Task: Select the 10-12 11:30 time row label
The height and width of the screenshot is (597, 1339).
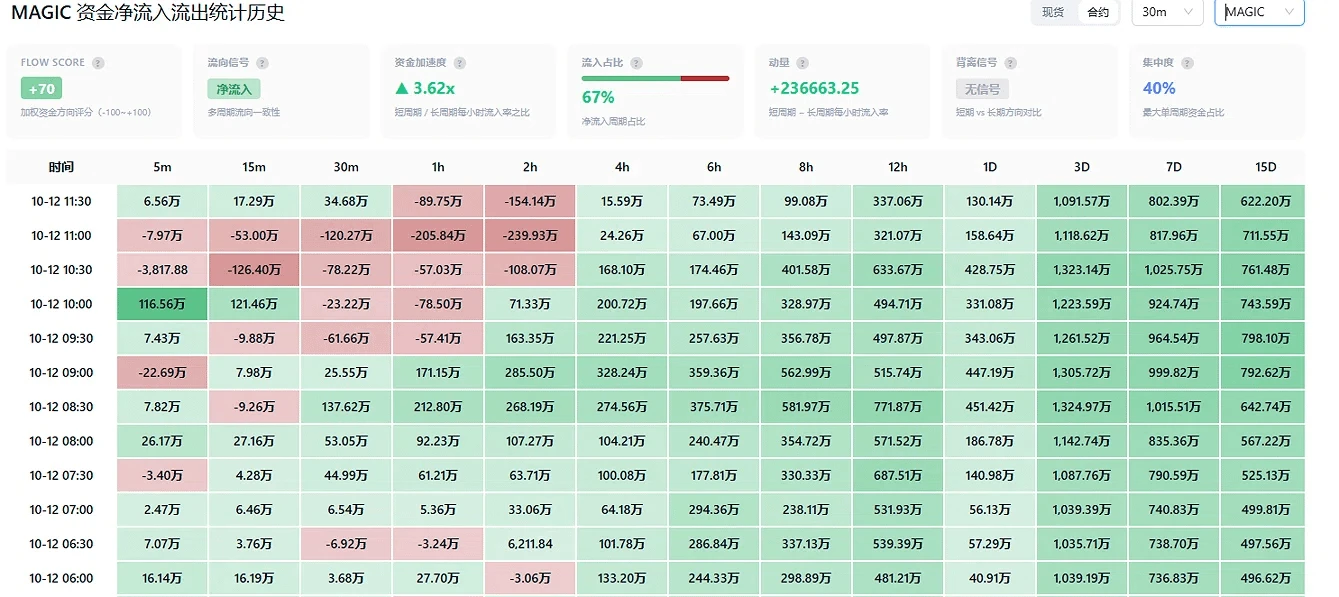Action: pyautogui.click(x=61, y=201)
